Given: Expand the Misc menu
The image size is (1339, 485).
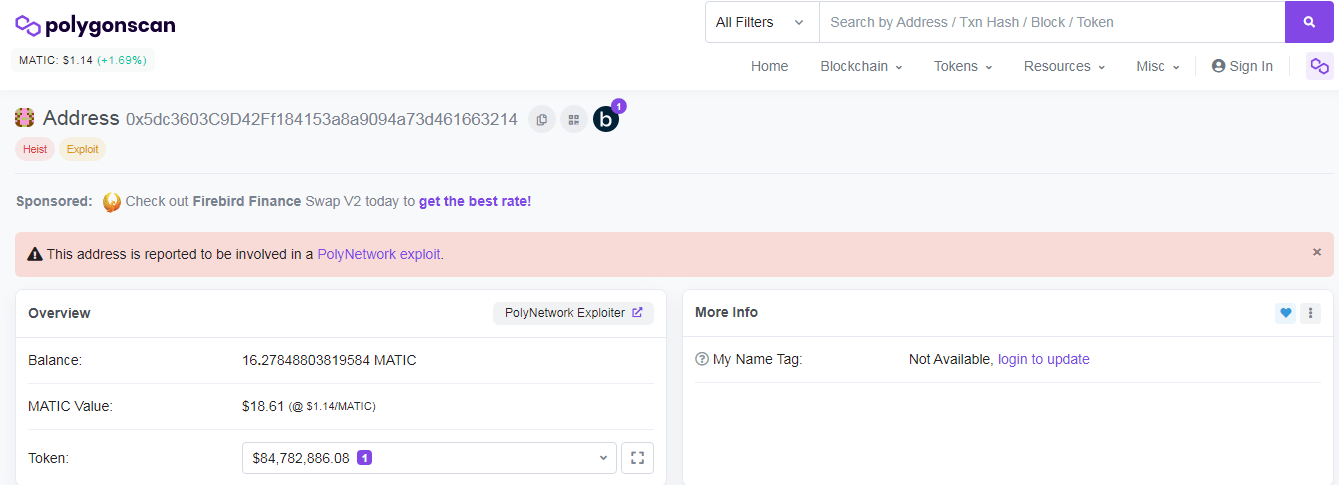Looking at the screenshot, I should click(1158, 66).
